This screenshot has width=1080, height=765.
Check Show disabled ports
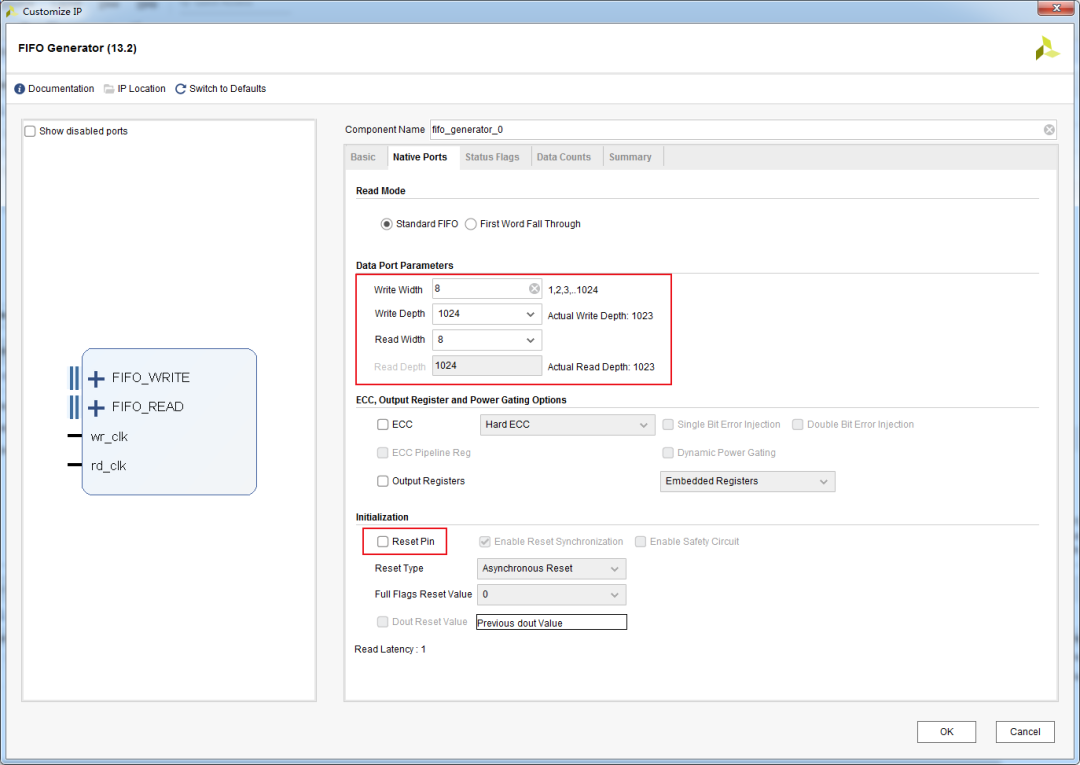point(30,131)
